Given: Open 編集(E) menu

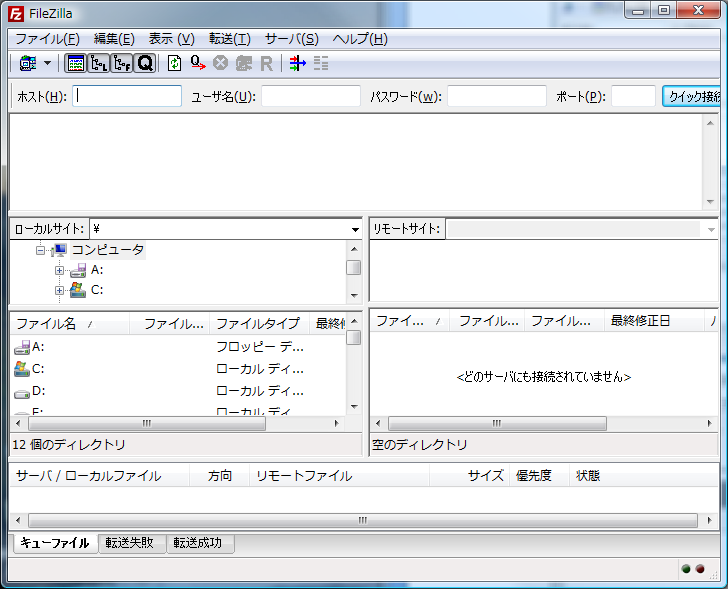Looking at the screenshot, I should (114, 39).
